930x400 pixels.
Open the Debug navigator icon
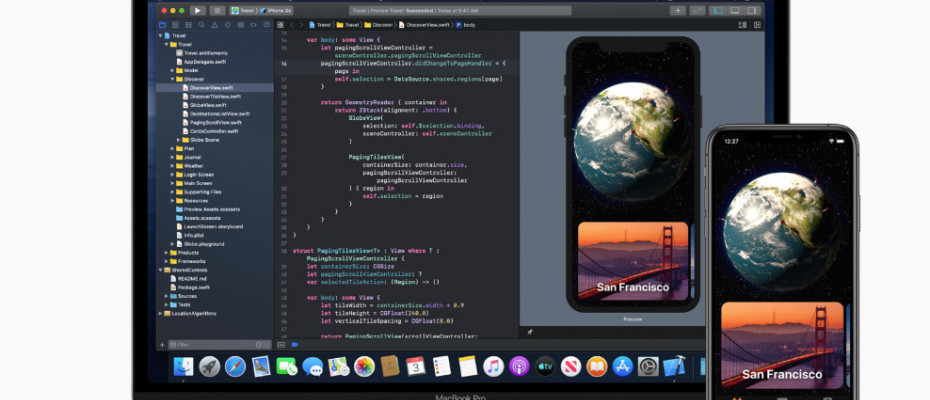[241, 25]
